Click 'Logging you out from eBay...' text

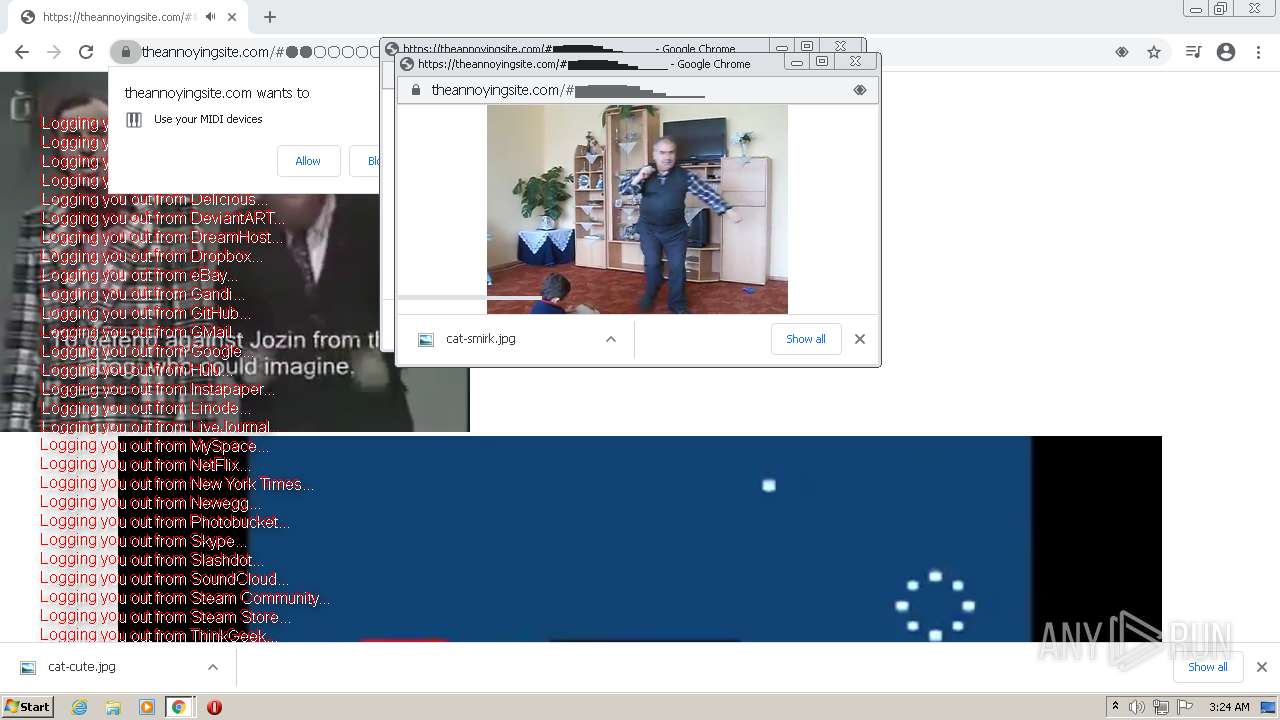[140, 275]
